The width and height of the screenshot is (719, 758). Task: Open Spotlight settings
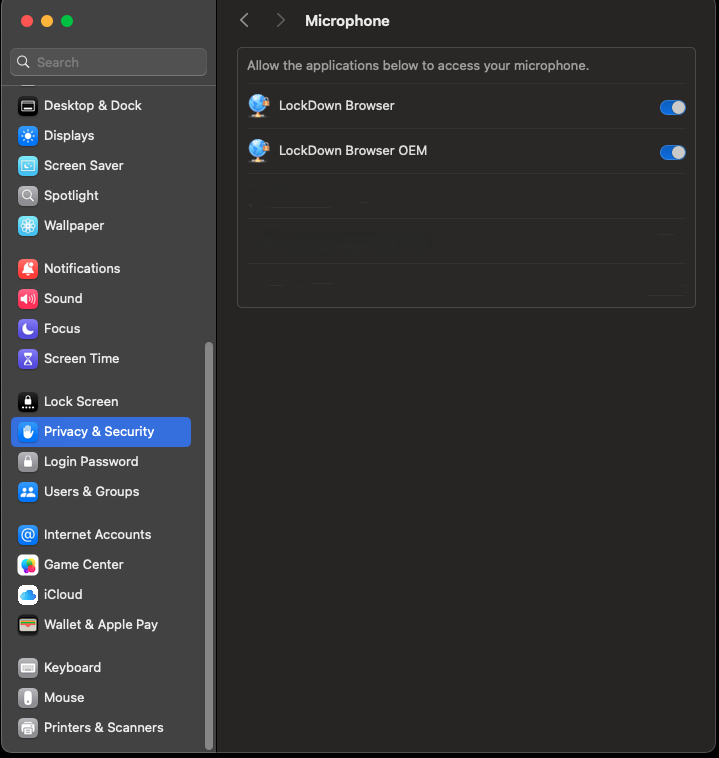point(101,196)
